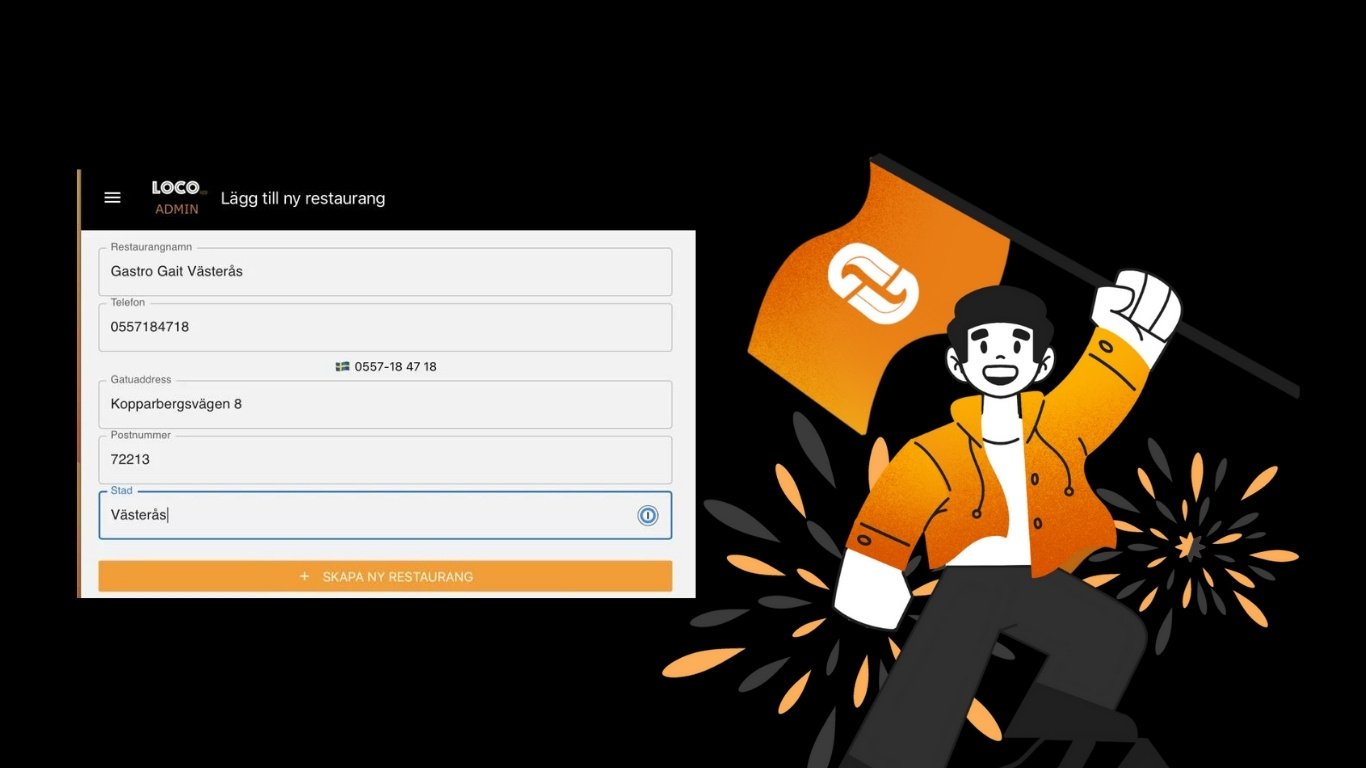Click the password manager icon in Stad field
Image resolution: width=1366 pixels, height=768 pixels.
click(648, 515)
